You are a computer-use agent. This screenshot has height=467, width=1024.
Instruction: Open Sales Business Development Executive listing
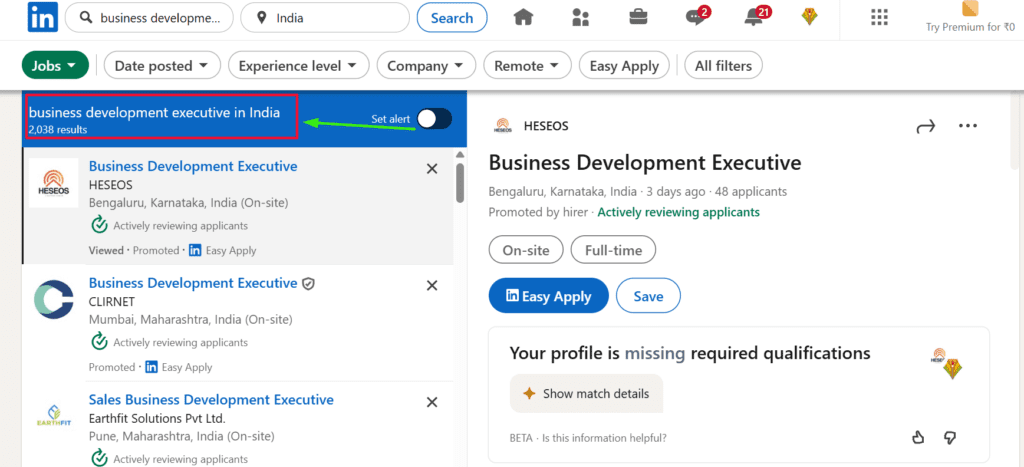[x=211, y=400]
